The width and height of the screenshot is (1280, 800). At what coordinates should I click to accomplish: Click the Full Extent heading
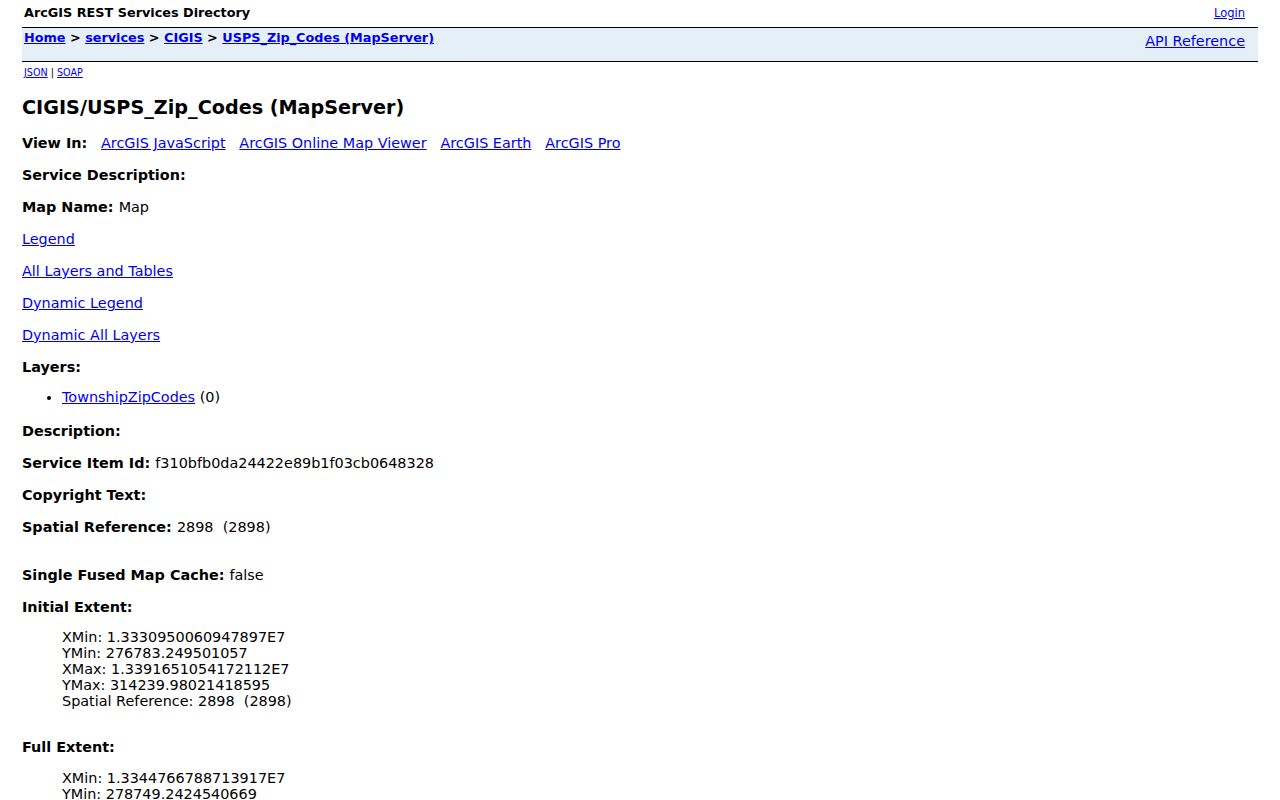pyautogui.click(x=68, y=747)
